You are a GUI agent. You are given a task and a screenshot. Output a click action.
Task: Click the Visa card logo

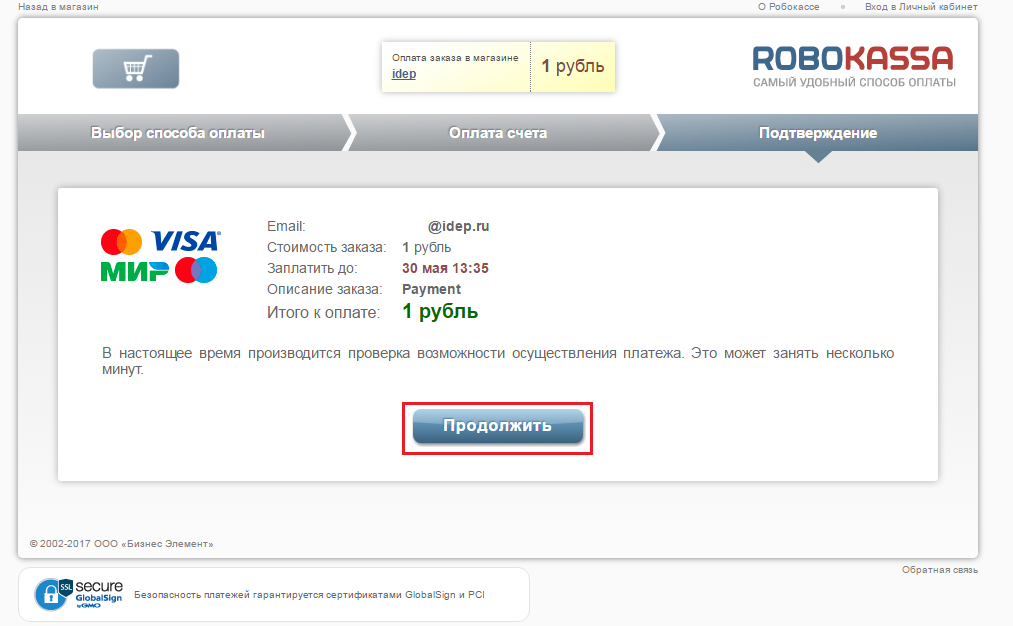point(186,241)
